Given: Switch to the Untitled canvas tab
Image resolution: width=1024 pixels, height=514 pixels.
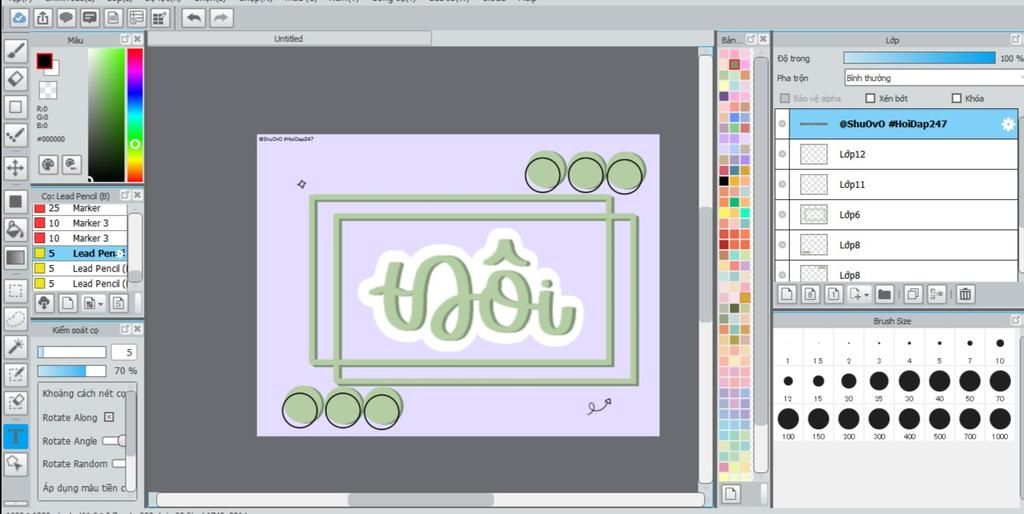Looking at the screenshot, I should pos(289,39).
